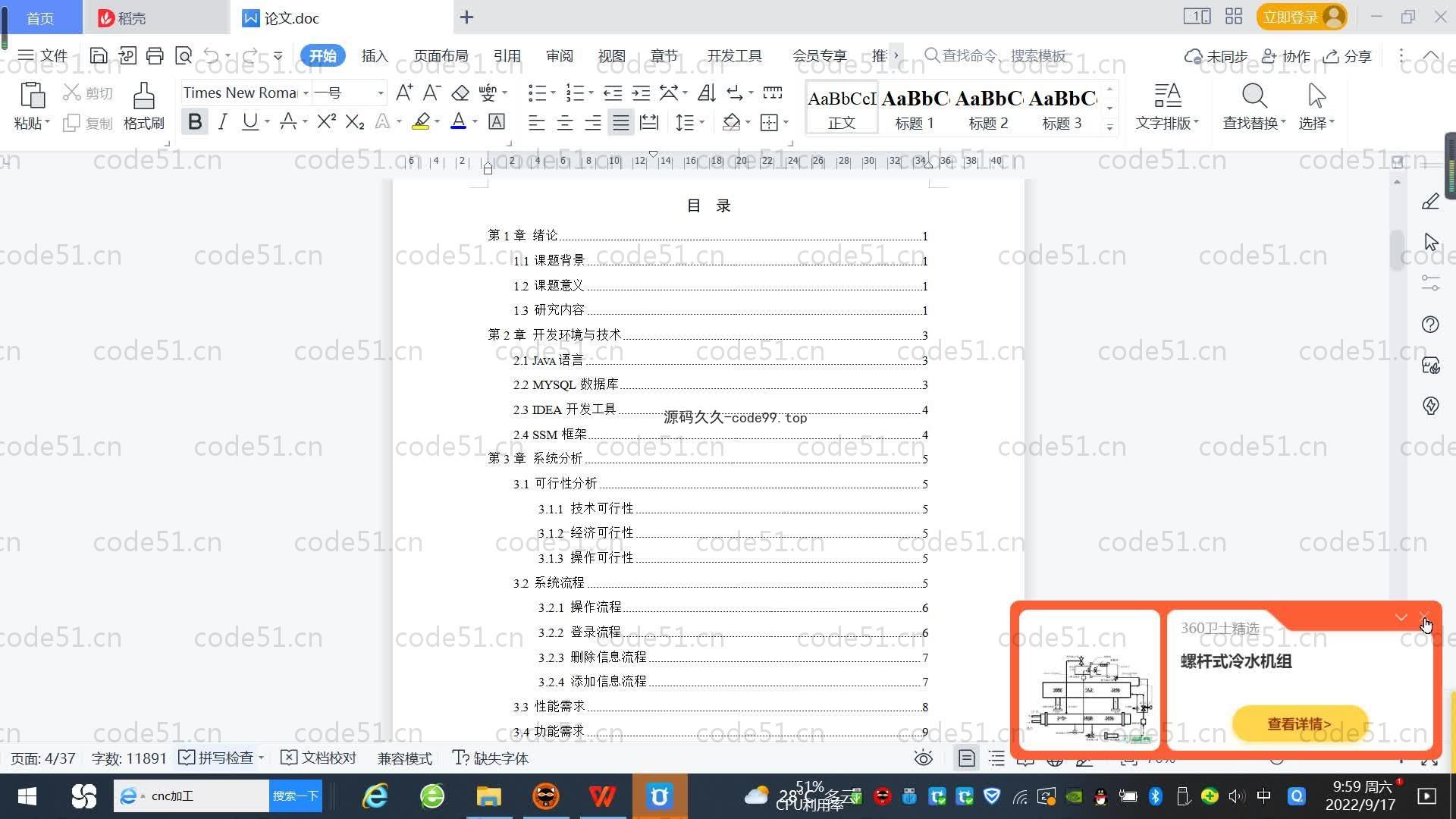Toggle Italic formatting
The width and height of the screenshot is (1456, 819).
[222, 121]
